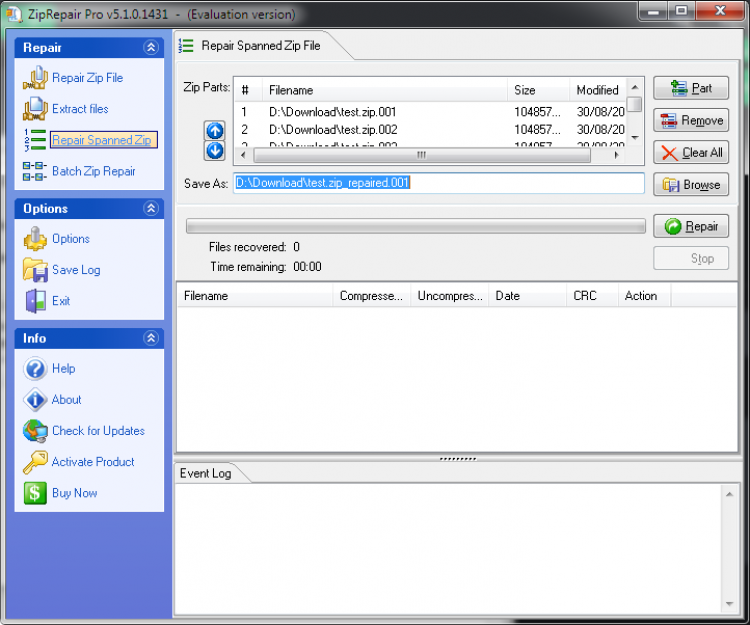Click the Buy Now dollar icon
The height and width of the screenshot is (625, 750).
tap(35, 493)
